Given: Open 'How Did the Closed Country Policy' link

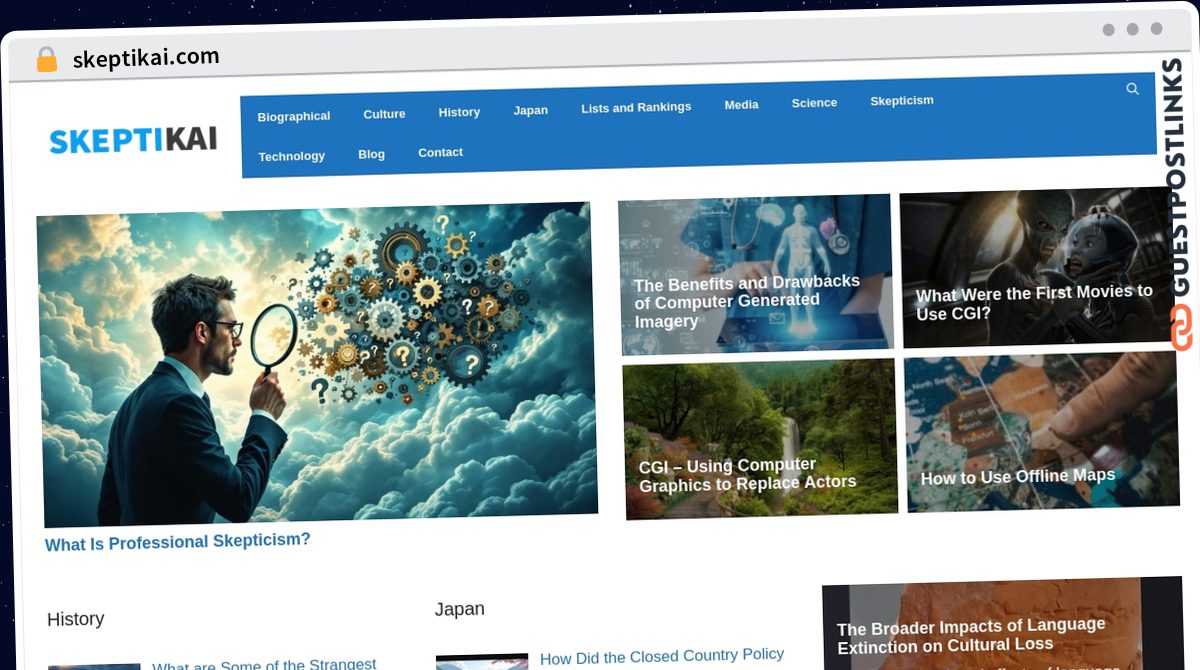Looking at the screenshot, I should tap(662, 656).
